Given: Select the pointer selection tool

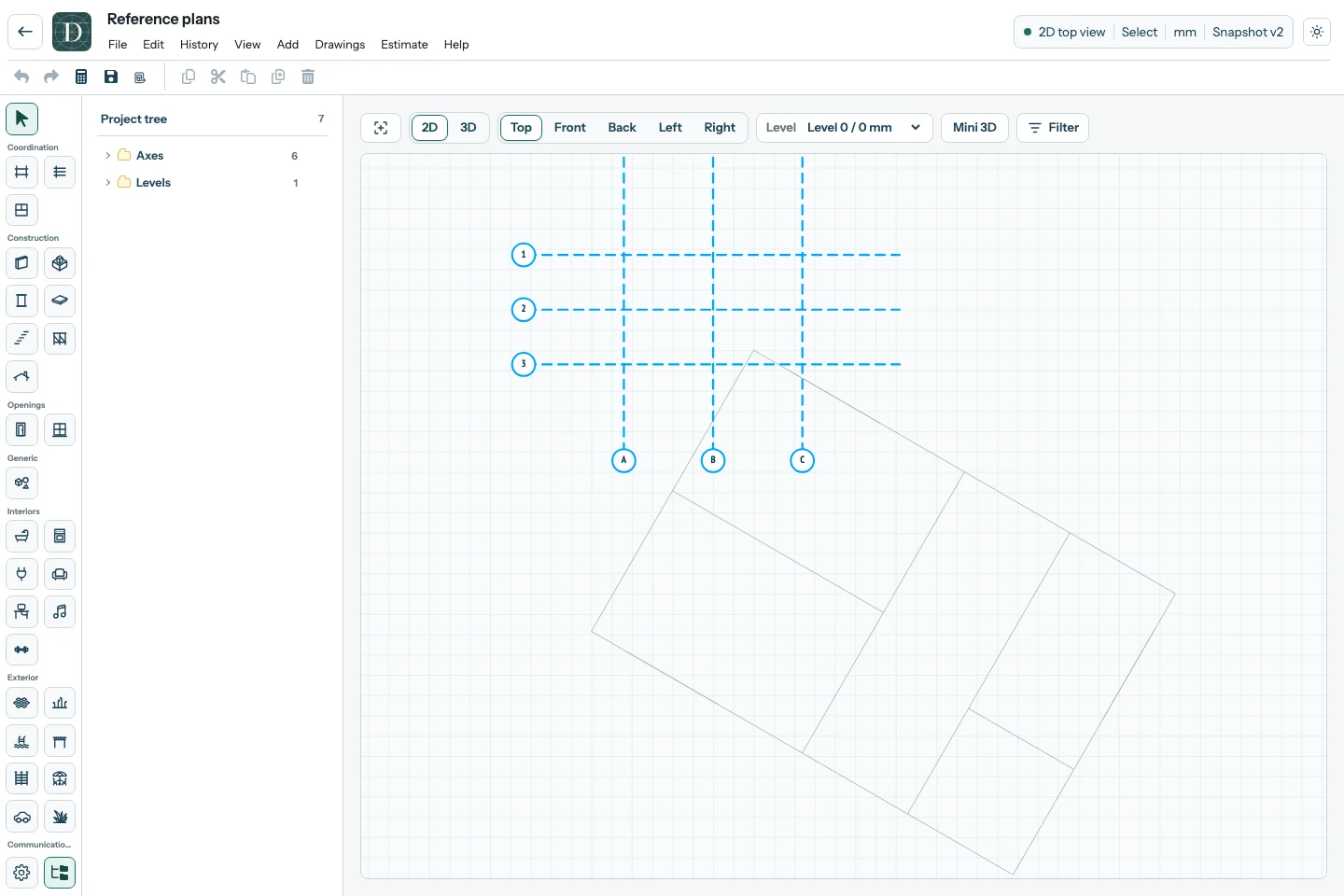Looking at the screenshot, I should 21,119.
